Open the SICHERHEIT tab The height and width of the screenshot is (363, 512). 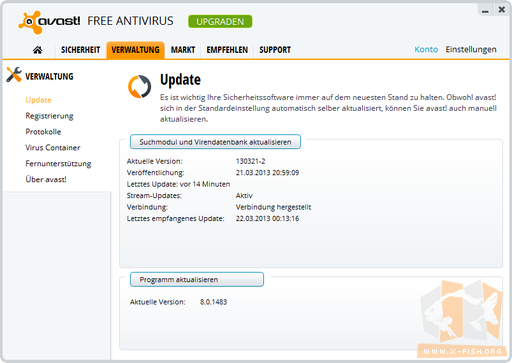(80, 50)
